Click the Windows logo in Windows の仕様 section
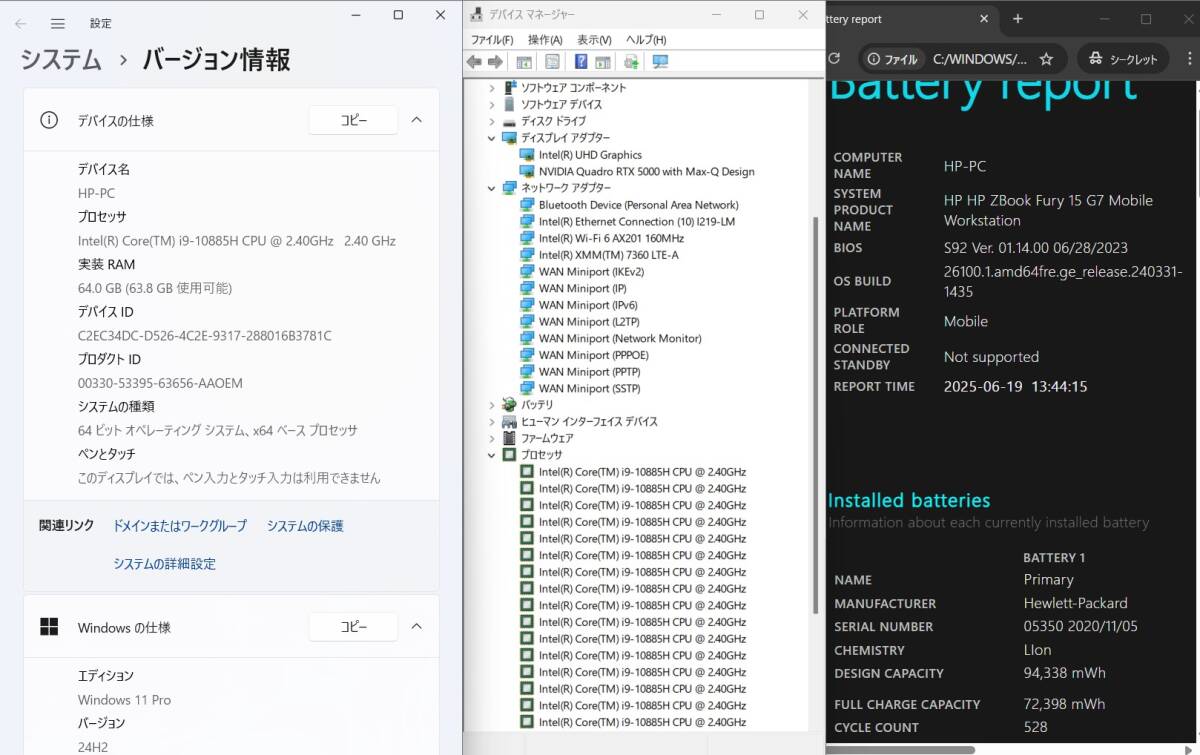This screenshot has width=1200, height=755. 49,627
